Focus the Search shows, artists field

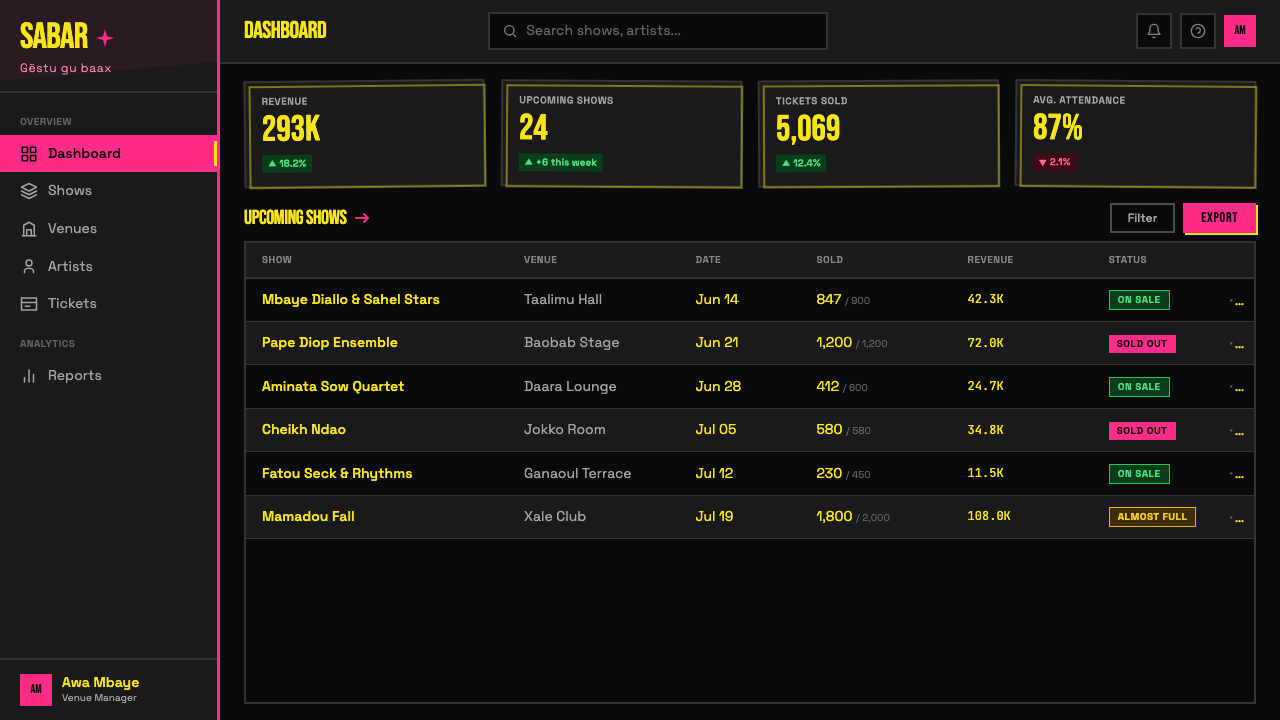657,31
